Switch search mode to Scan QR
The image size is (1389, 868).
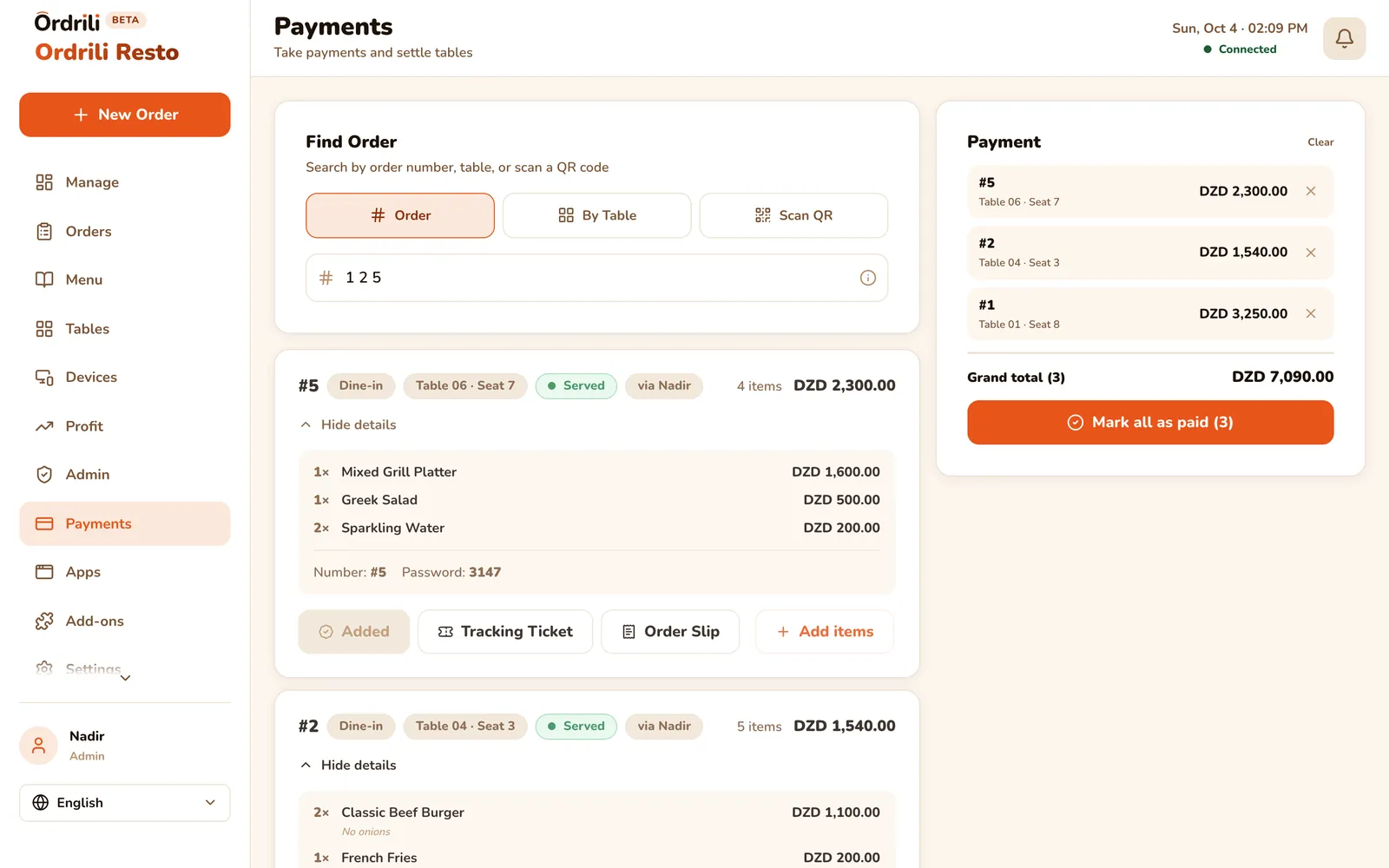793,215
